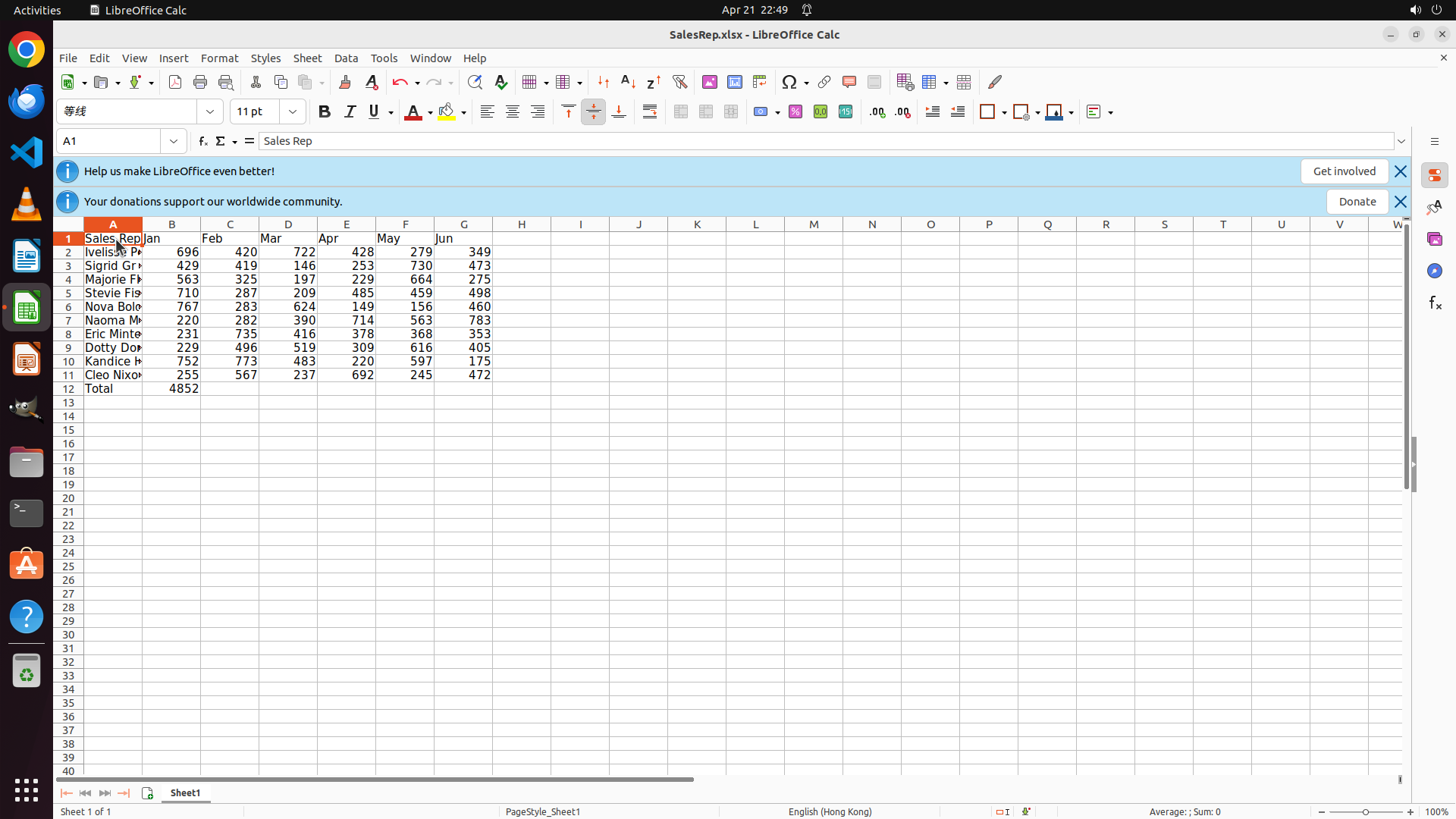This screenshot has width=1456, height=819.
Task: Click the zoom slider in status bar
Action: 1366,811
